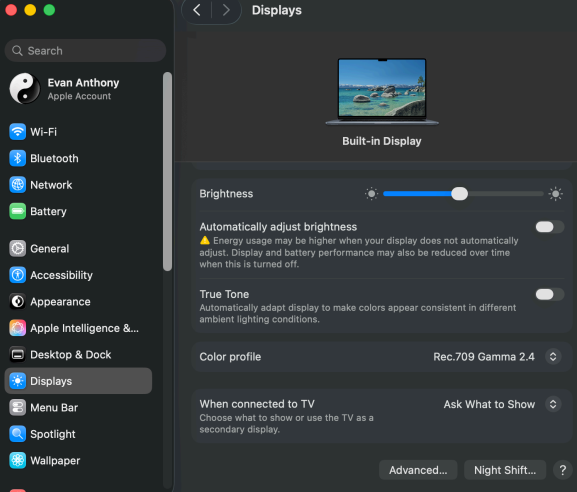Image resolution: width=577 pixels, height=492 pixels.
Task: Toggle Automatically adjust brightness switch
Action: 549,227
